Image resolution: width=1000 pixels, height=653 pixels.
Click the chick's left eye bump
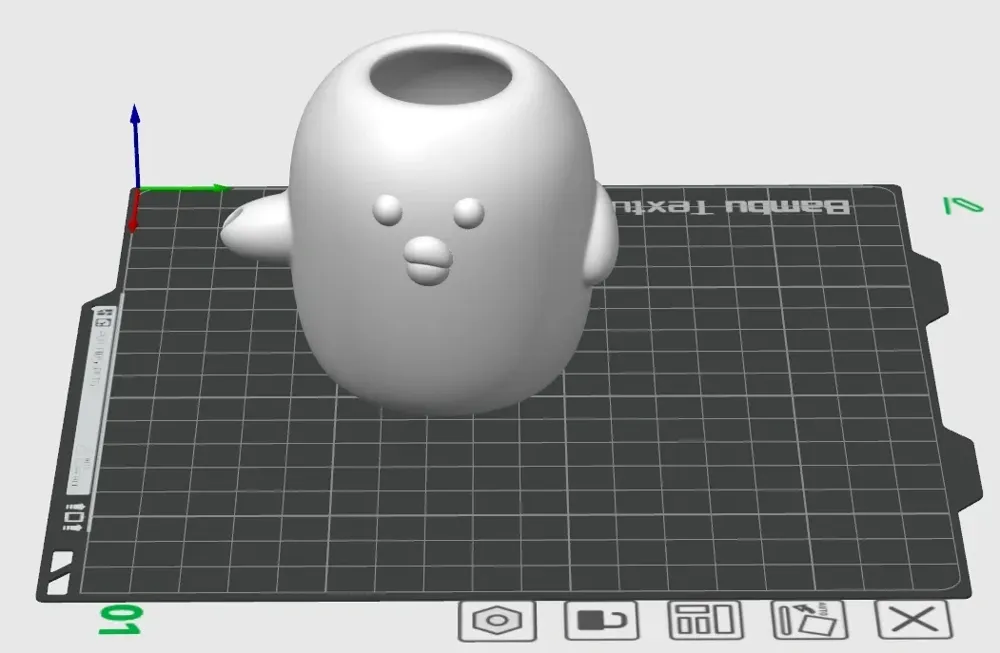pos(388,209)
